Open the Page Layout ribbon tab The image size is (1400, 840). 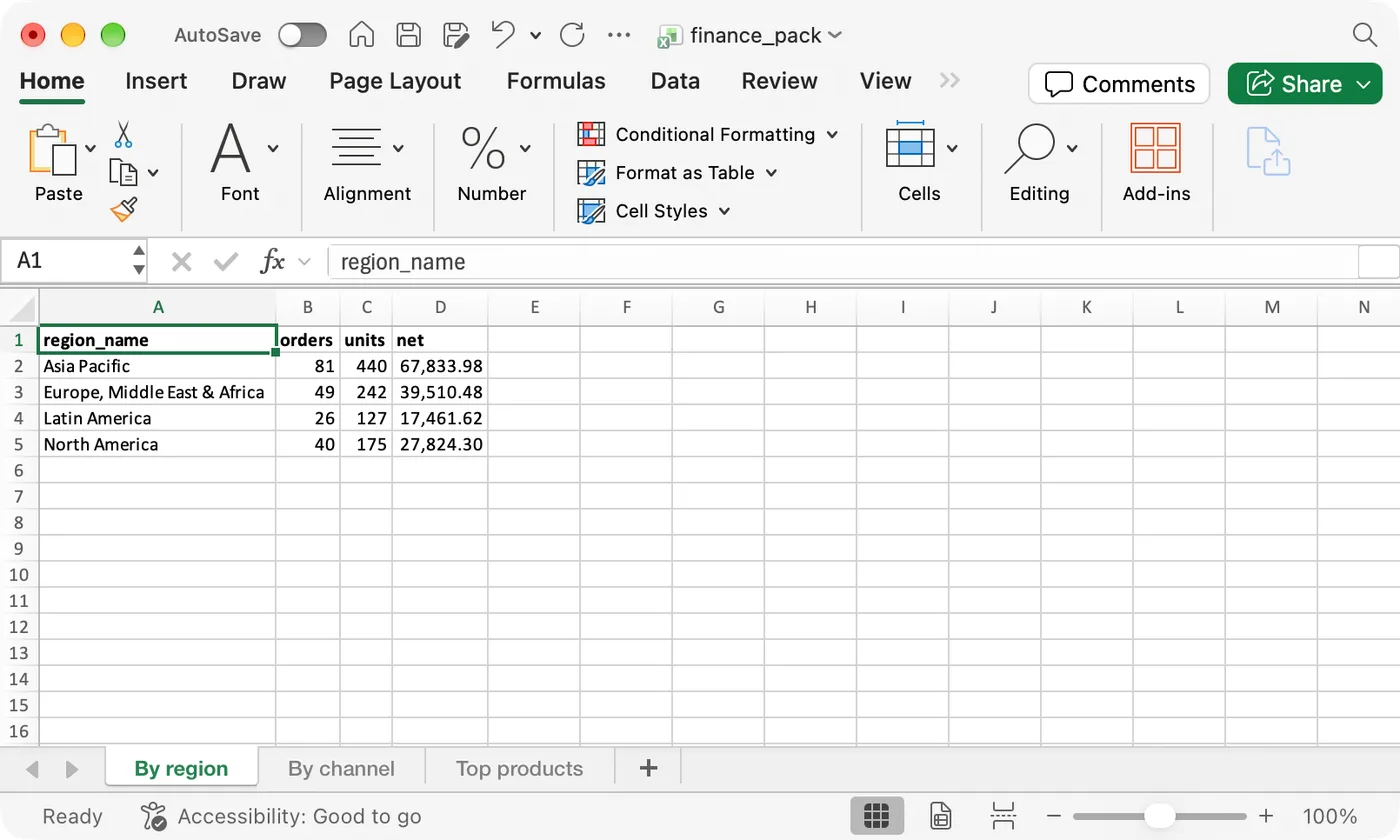pos(395,81)
